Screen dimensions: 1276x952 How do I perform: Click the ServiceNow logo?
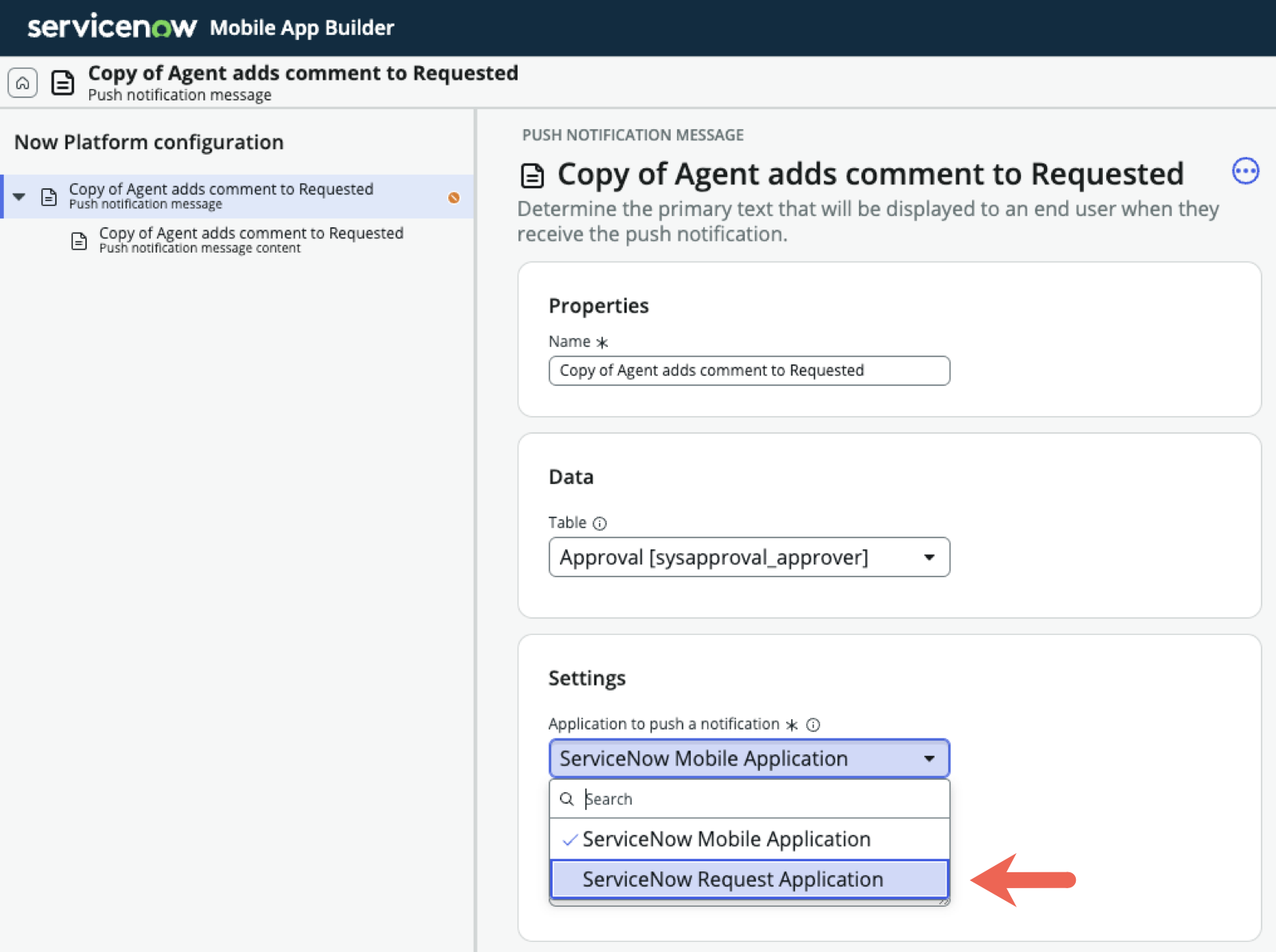click(112, 27)
